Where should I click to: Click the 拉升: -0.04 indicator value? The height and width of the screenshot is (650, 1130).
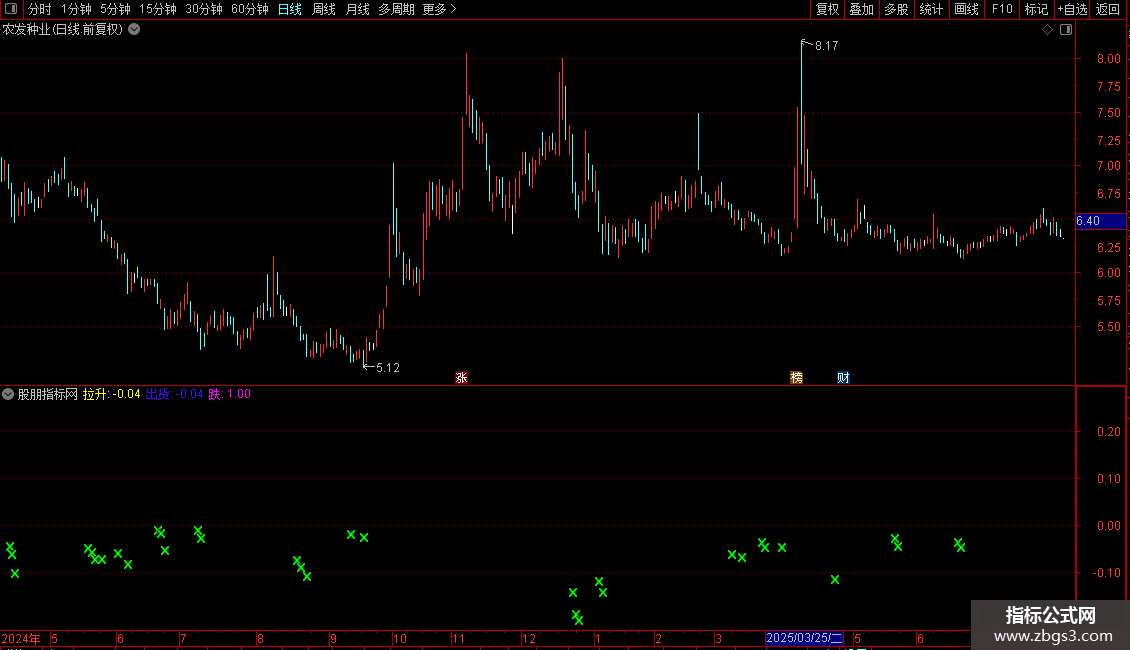pos(112,394)
